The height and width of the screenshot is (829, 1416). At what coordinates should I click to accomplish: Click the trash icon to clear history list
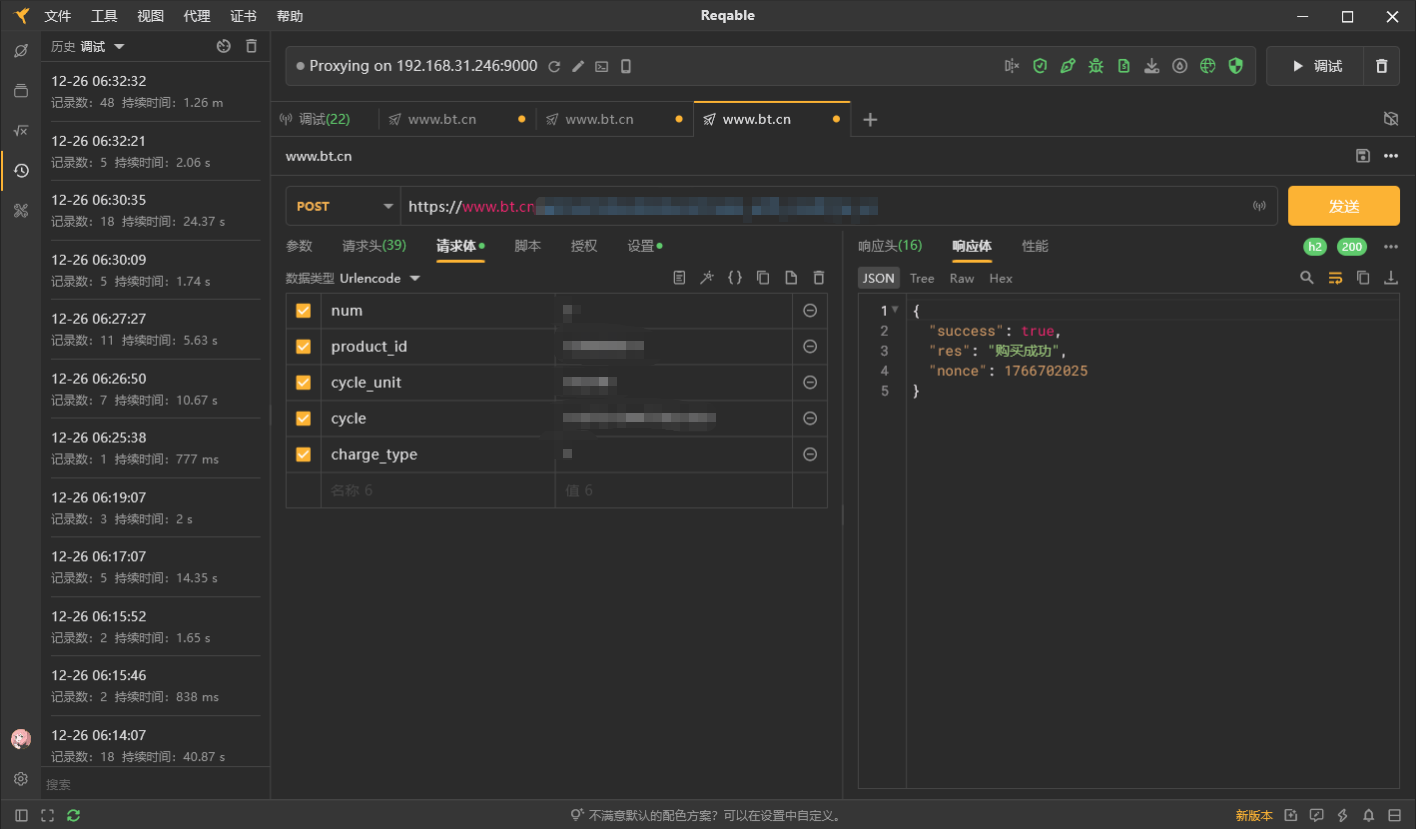click(252, 46)
